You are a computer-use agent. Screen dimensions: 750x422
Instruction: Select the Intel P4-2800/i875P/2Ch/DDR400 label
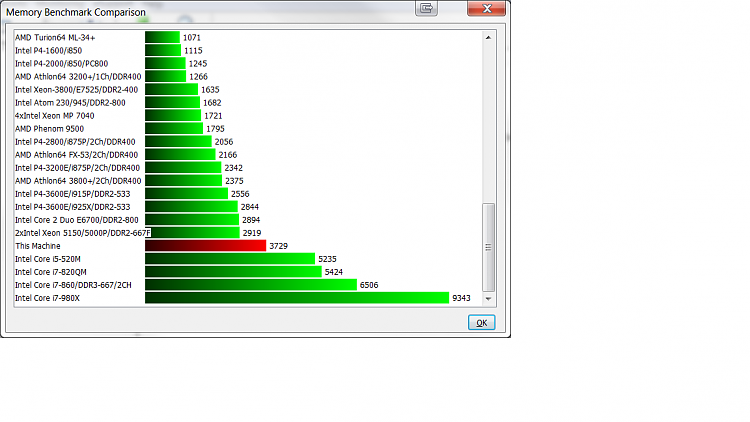tap(75, 142)
